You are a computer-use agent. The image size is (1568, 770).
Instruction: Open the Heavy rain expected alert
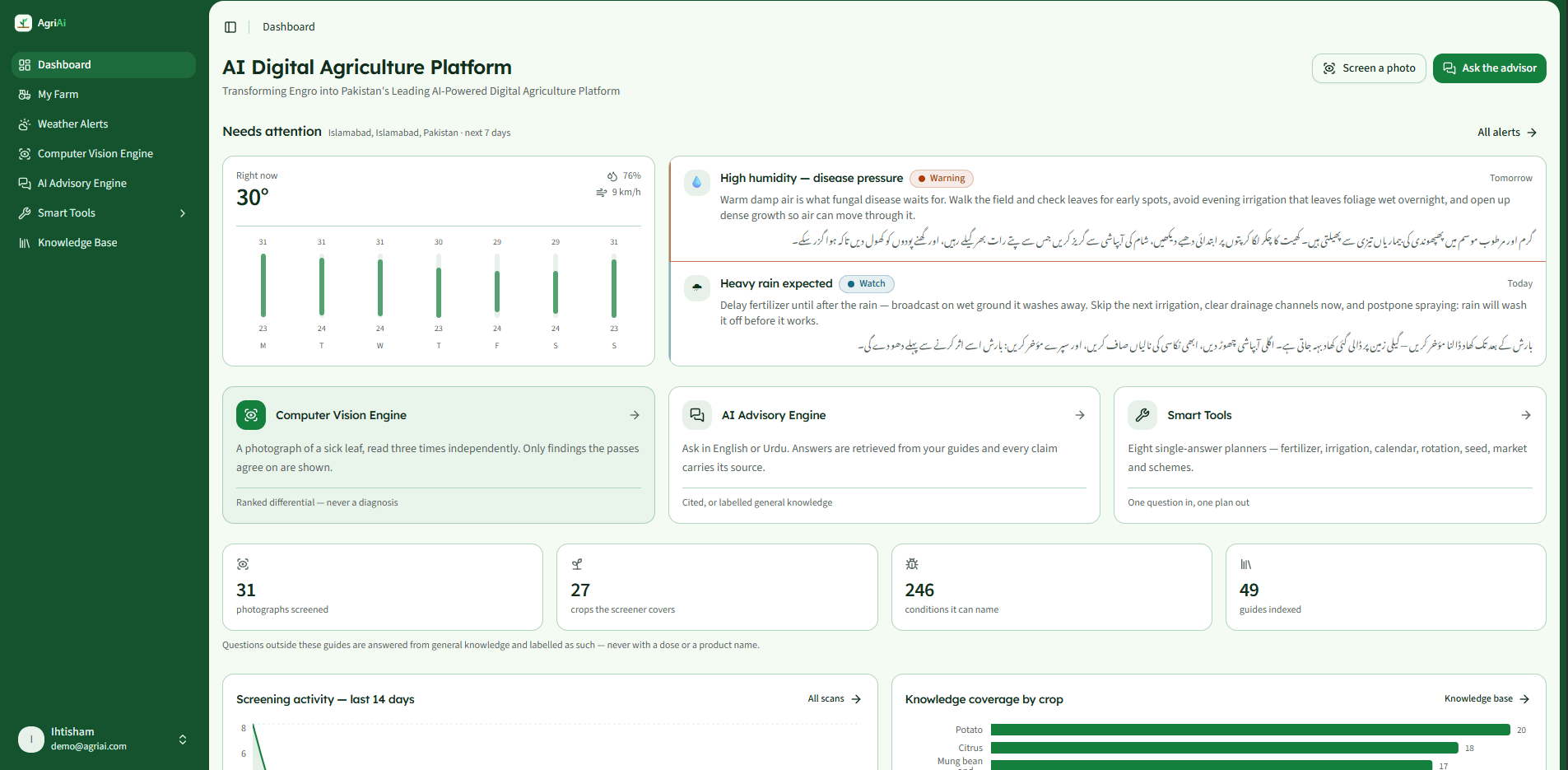[x=1108, y=314]
